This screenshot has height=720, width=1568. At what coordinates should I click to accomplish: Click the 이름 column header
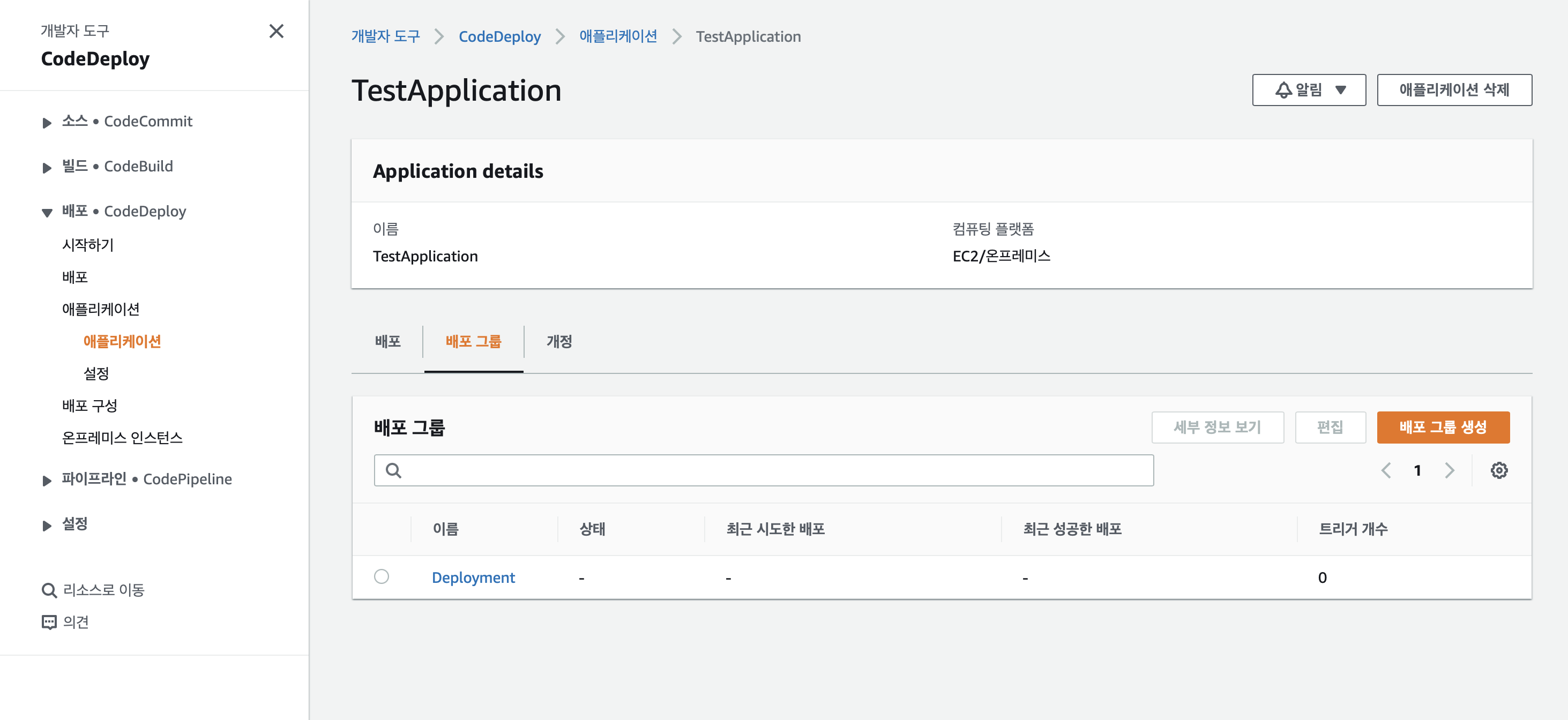[x=445, y=529]
